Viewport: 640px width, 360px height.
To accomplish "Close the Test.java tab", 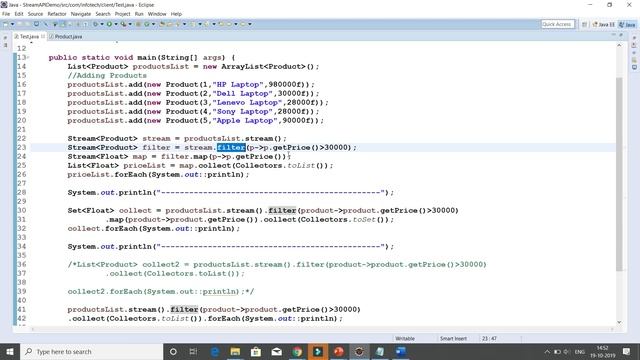I will (43, 36).
